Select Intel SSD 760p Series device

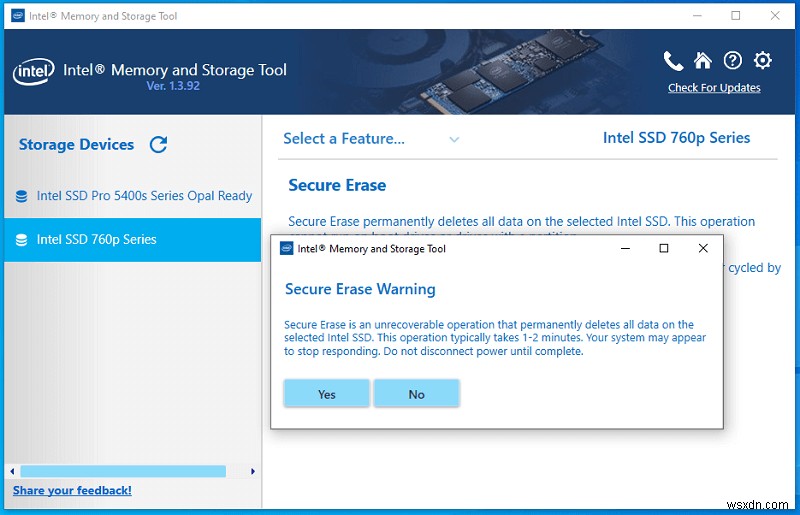point(96,240)
